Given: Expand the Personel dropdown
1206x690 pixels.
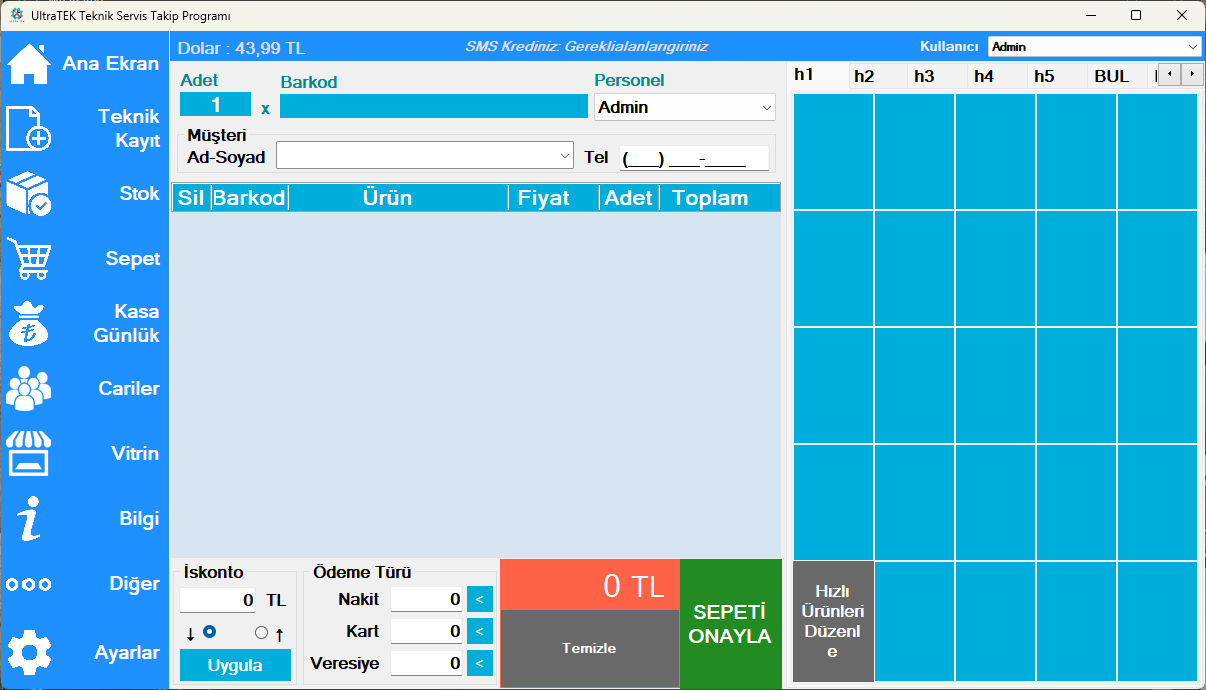Looking at the screenshot, I should tap(766, 107).
